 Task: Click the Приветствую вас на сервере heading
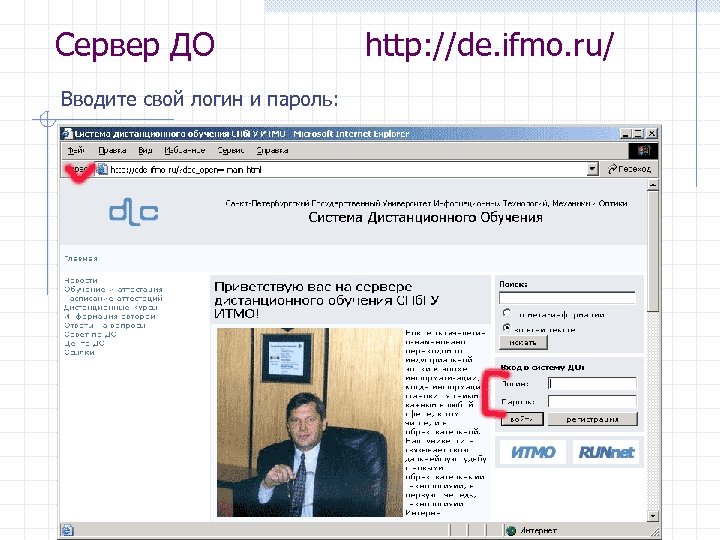326,300
